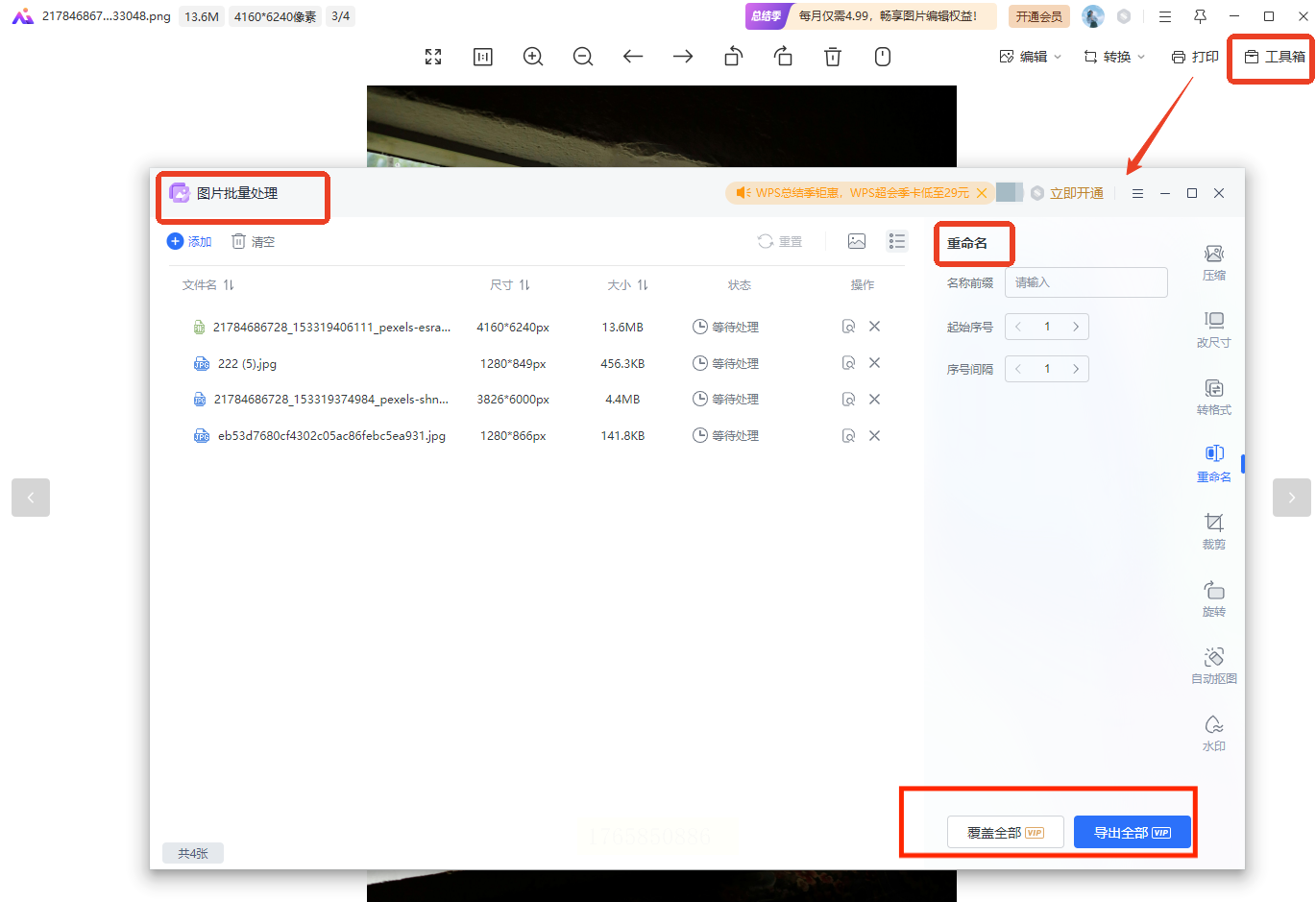
Task: Click the viewer's left-edge previous image arrow
Action: point(31,498)
